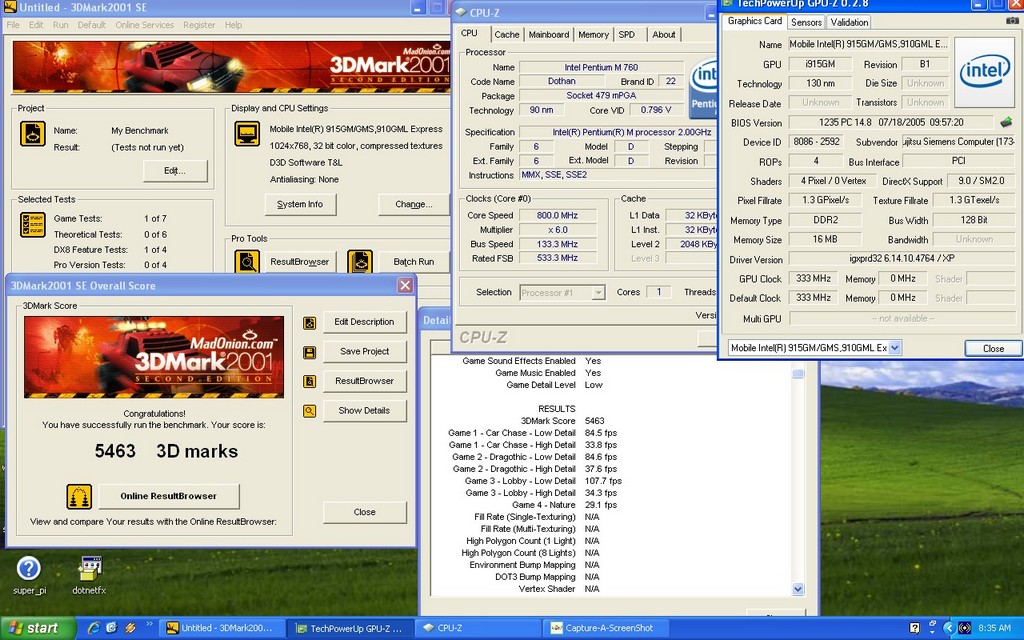Launch Internet Explorer from quick launch
The width and height of the screenshot is (1024, 640).
click(93, 628)
